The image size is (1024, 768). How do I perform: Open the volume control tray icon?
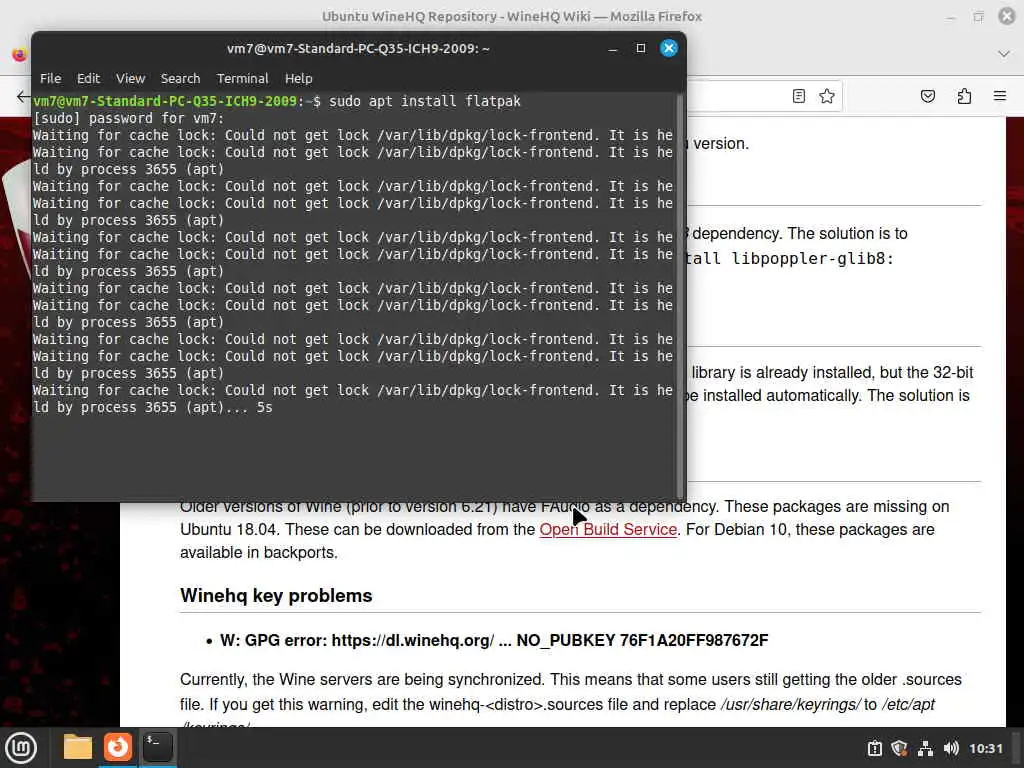pyautogui.click(x=951, y=748)
